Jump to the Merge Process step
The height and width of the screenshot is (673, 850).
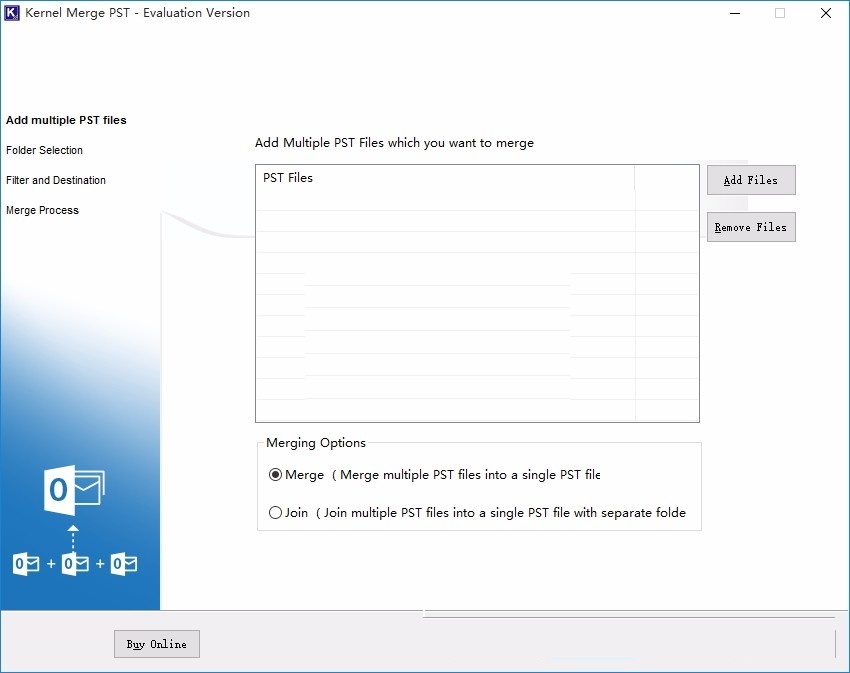(42, 210)
